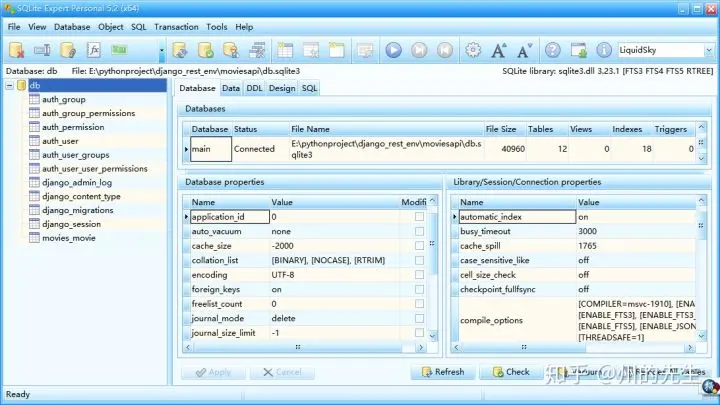Click the table icon beside movies_movie
Image resolution: width=720 pixels, height=405 pixels.
[x=34, y=237]
